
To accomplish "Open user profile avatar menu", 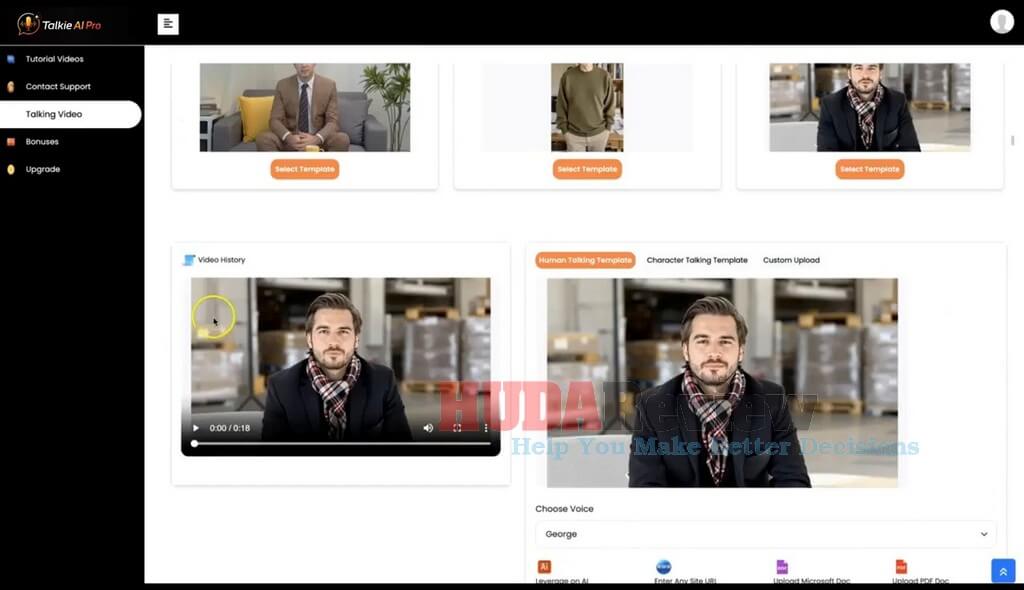I will pyautogui.click(x=1001, y=22).
